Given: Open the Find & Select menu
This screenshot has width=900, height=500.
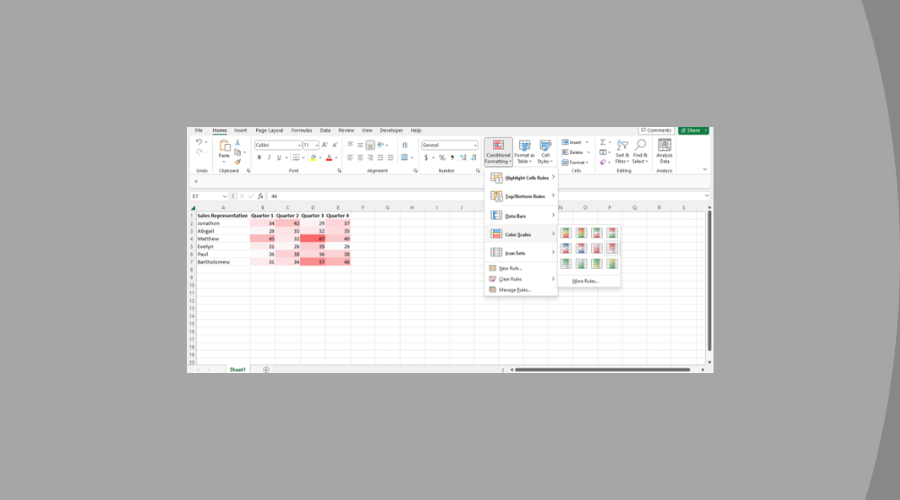Looking at the screenshot, I should pos(640,152).
